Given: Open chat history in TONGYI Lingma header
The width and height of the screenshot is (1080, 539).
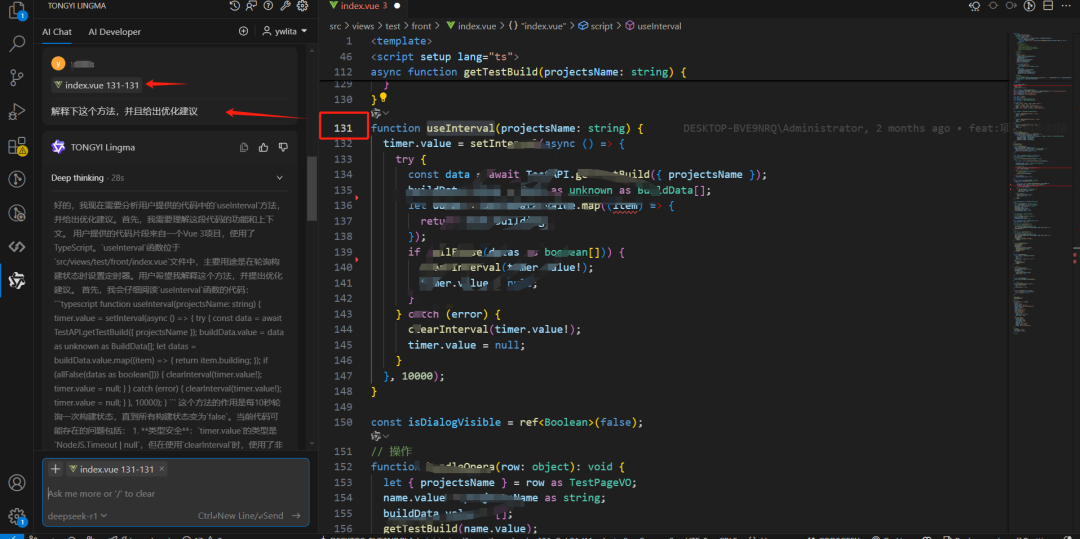Looking at the screenshot, I should [235, 6].
